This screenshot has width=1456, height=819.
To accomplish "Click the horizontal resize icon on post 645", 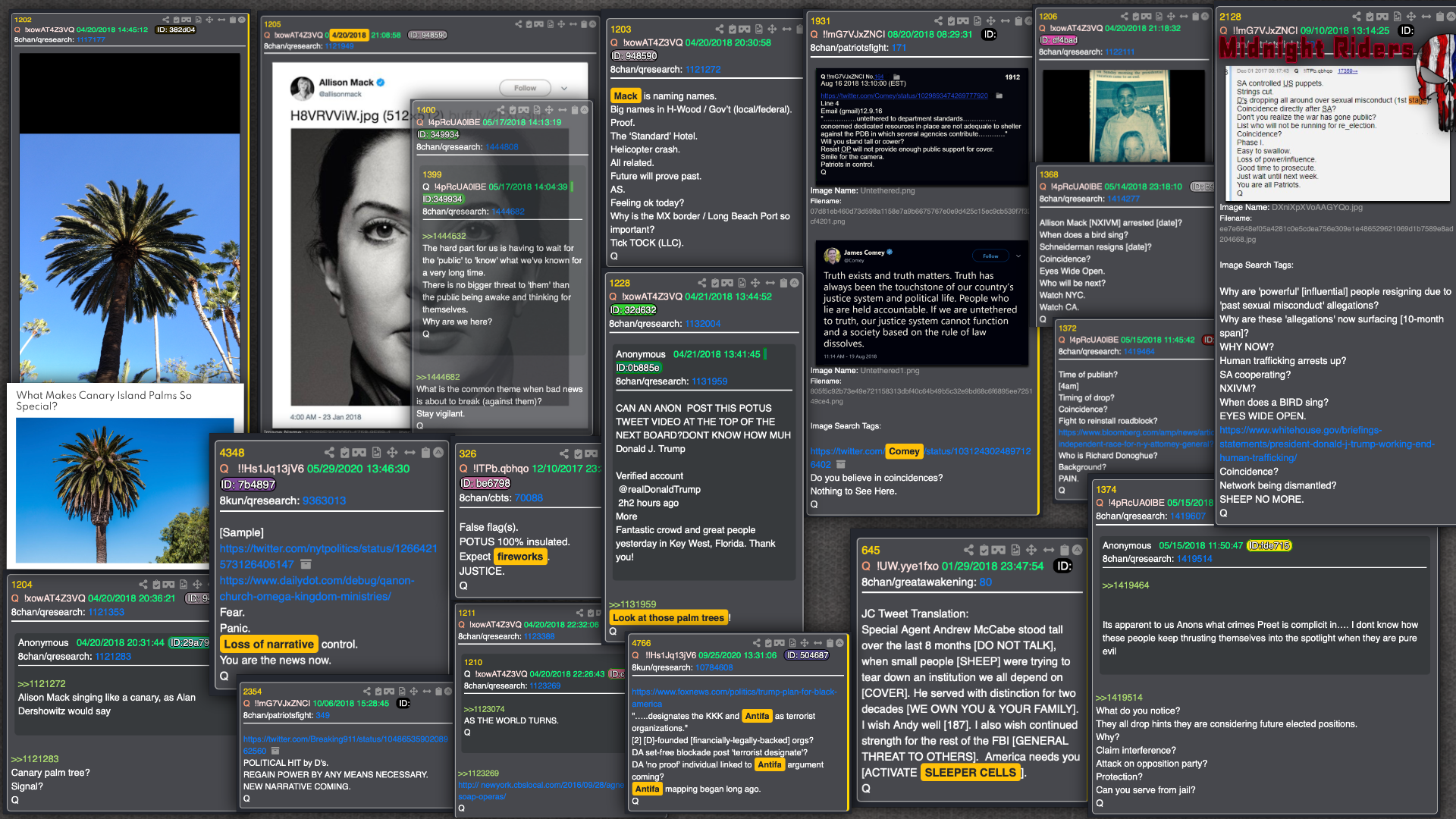I will [1049, 550].
